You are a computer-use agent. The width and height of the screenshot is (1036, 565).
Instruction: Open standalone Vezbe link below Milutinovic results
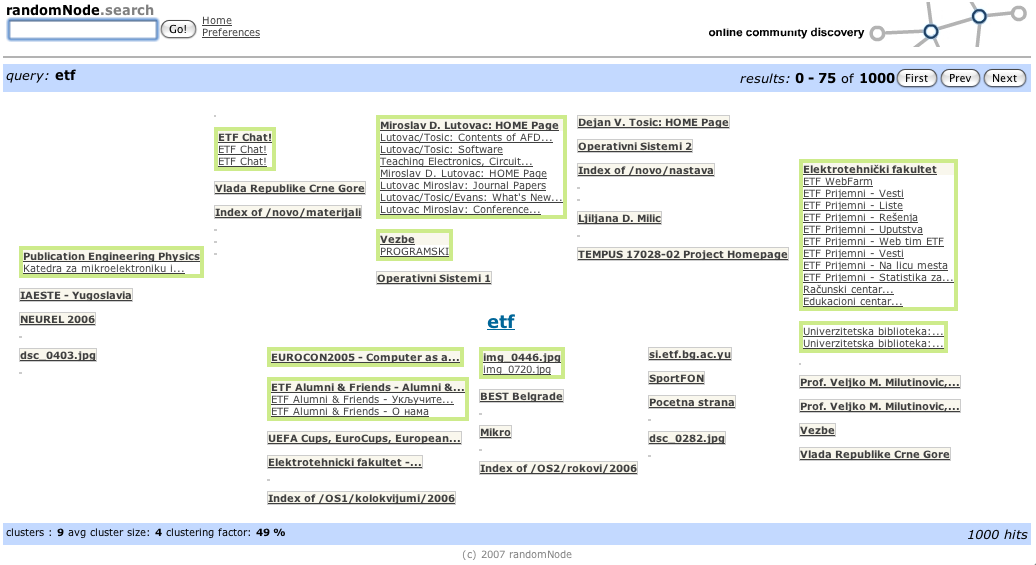coord(817,430)
